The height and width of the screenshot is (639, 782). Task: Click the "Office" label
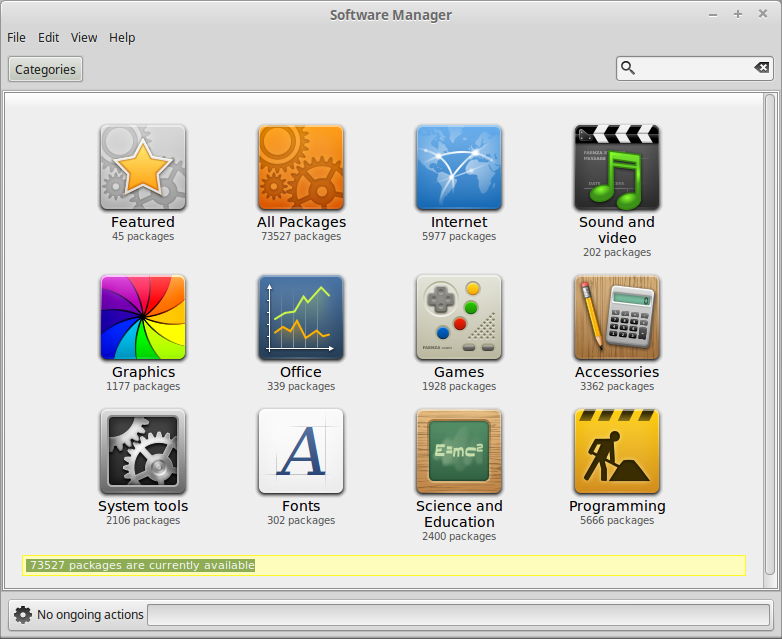click(301, 372)
